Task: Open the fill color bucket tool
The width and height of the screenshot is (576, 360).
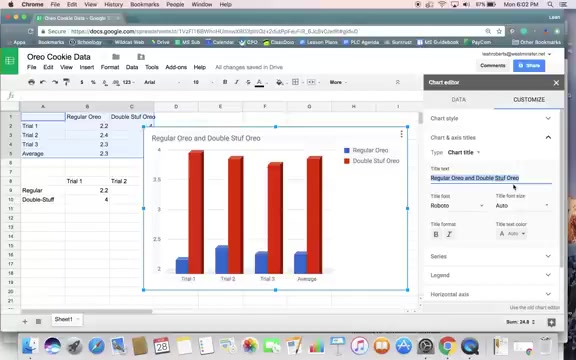Action: (280, 82)
